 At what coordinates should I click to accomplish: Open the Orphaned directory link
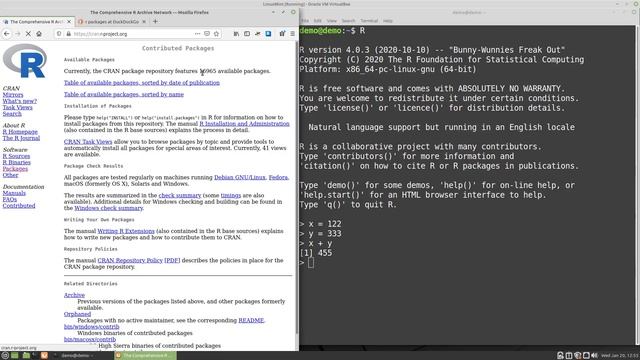pos(78,314)
